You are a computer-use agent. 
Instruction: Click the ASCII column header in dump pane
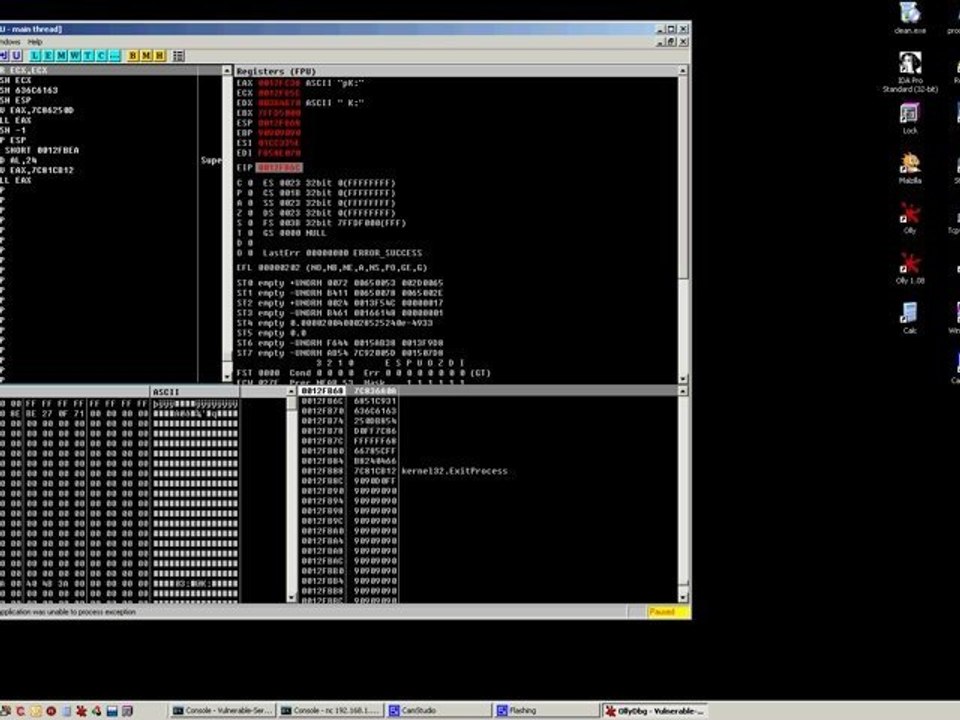click(x=195, y=392)
